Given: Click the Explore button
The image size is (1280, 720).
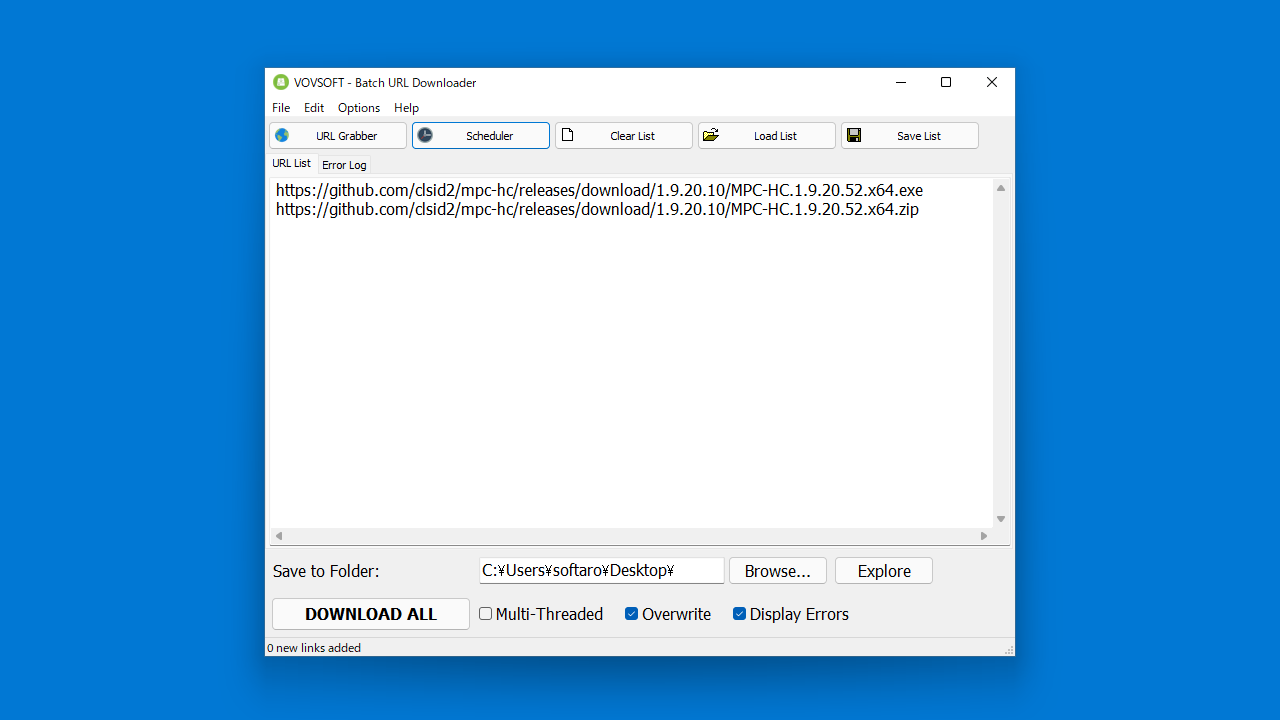Looking at the screenshot, I should point(884,571).
